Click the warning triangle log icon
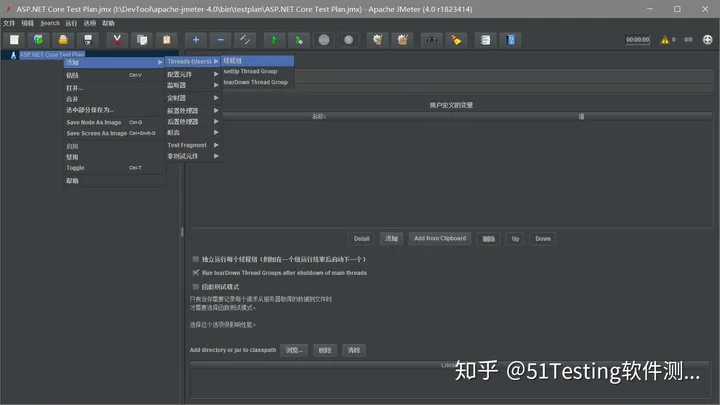The image size is (720, 405). click(x=664, y=40)
